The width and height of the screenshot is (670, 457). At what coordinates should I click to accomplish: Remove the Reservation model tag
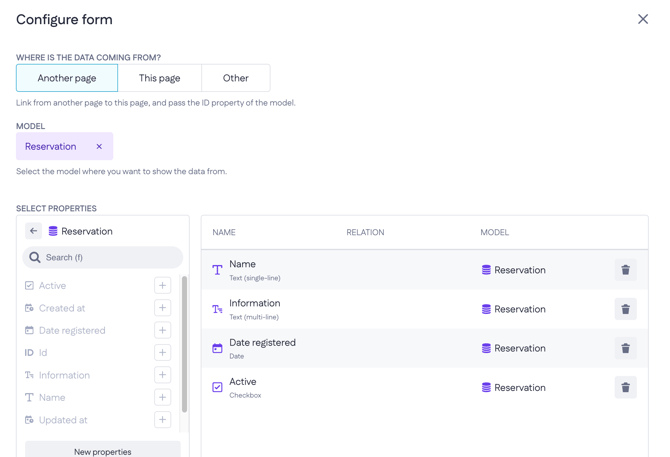99,147
